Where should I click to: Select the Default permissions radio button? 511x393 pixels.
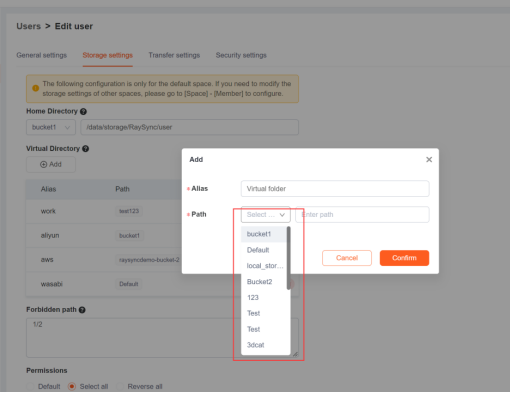30,387
